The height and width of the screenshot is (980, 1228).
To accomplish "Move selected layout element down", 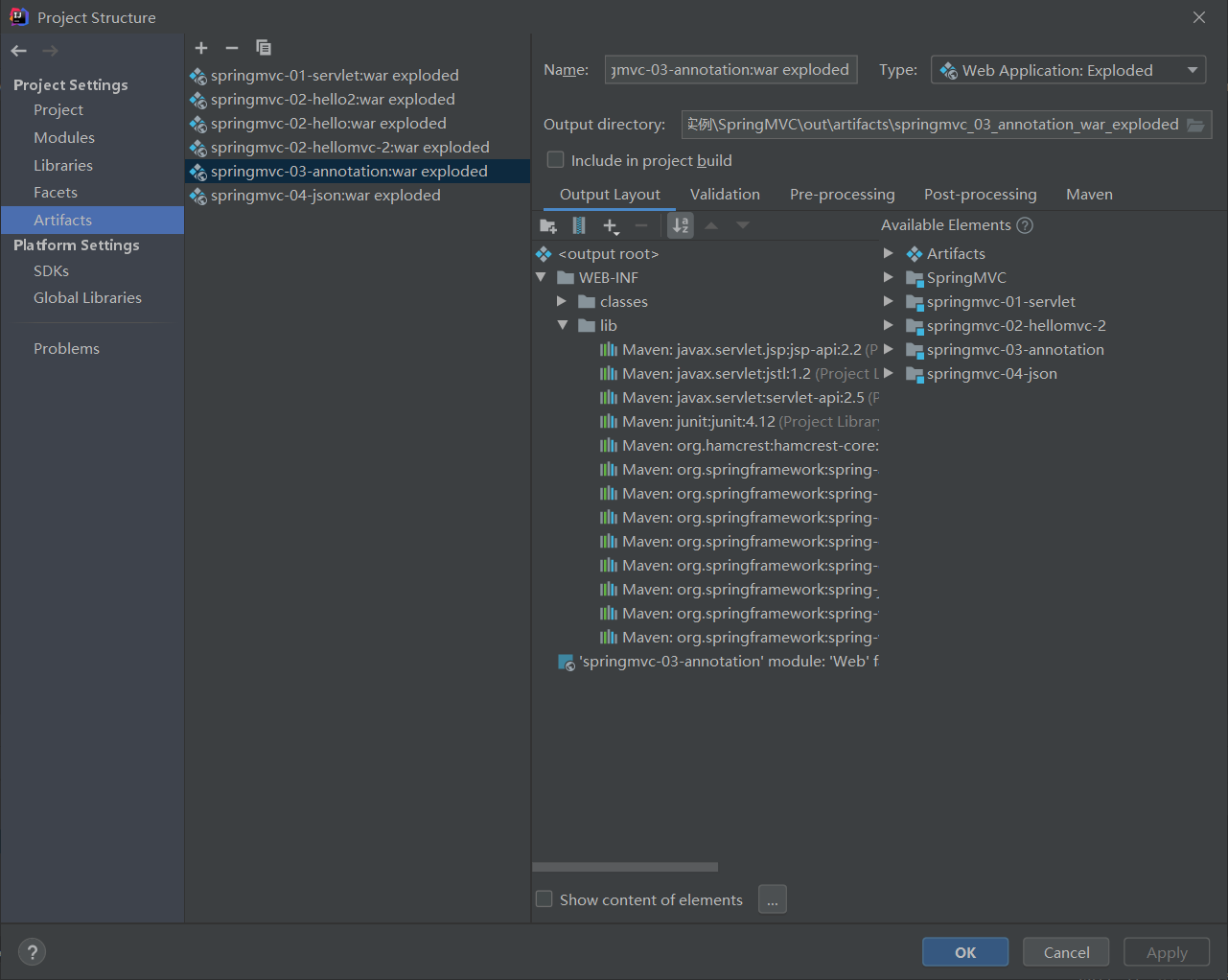I will pyautogui.click(x=744, y=225).
